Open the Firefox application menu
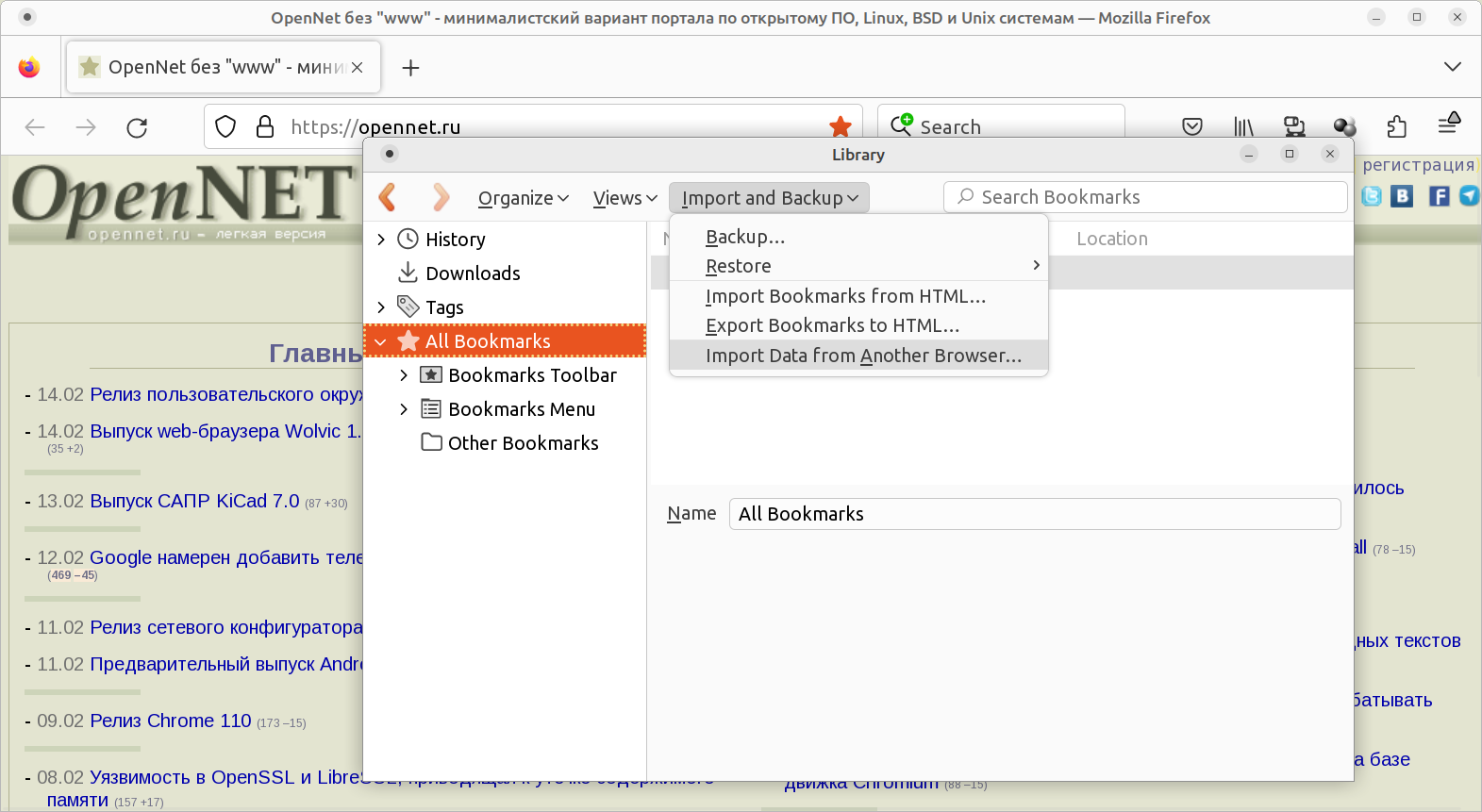 (1449, 124)
